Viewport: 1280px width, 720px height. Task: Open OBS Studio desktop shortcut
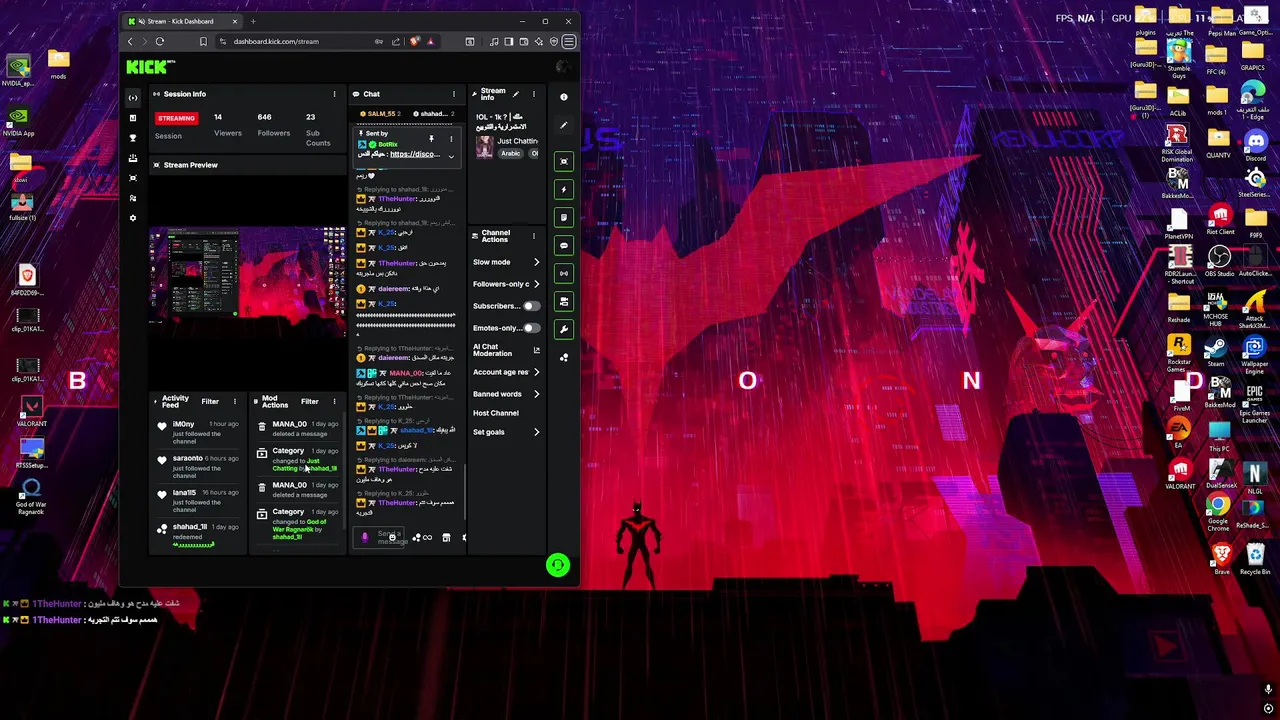coord(1219,261)
